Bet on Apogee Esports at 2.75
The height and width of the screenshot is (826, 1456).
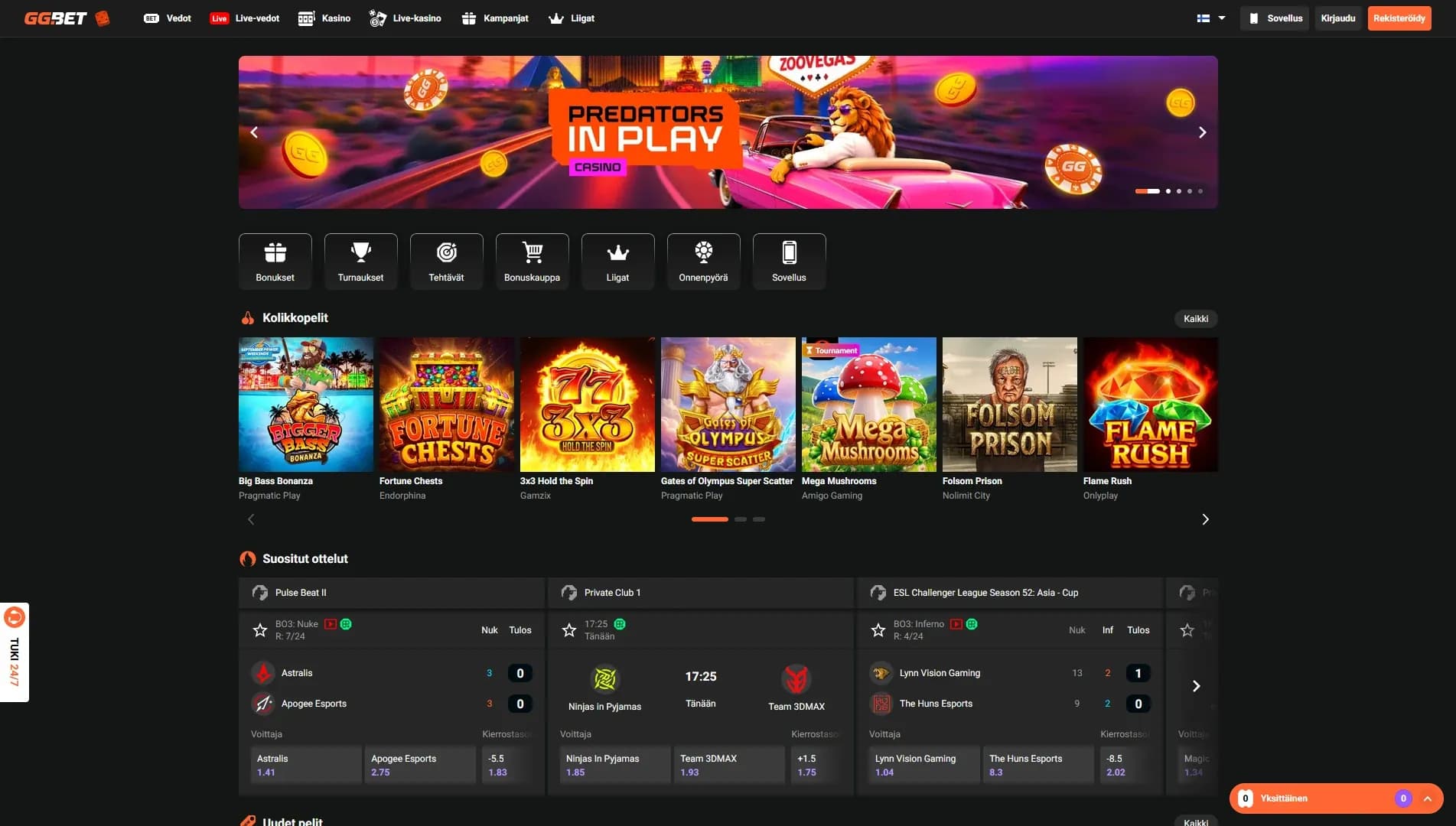pyautogui.click(x=420, y=765)
